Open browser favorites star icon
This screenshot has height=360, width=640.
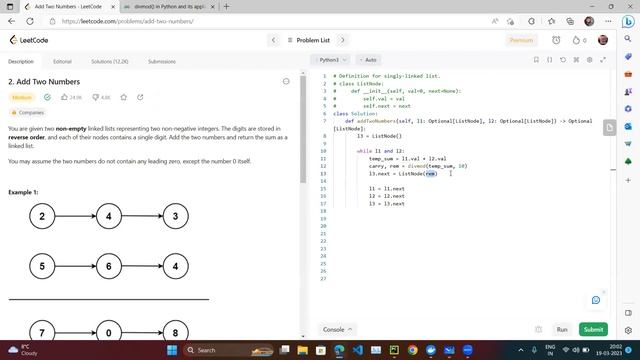pos(551,21)
